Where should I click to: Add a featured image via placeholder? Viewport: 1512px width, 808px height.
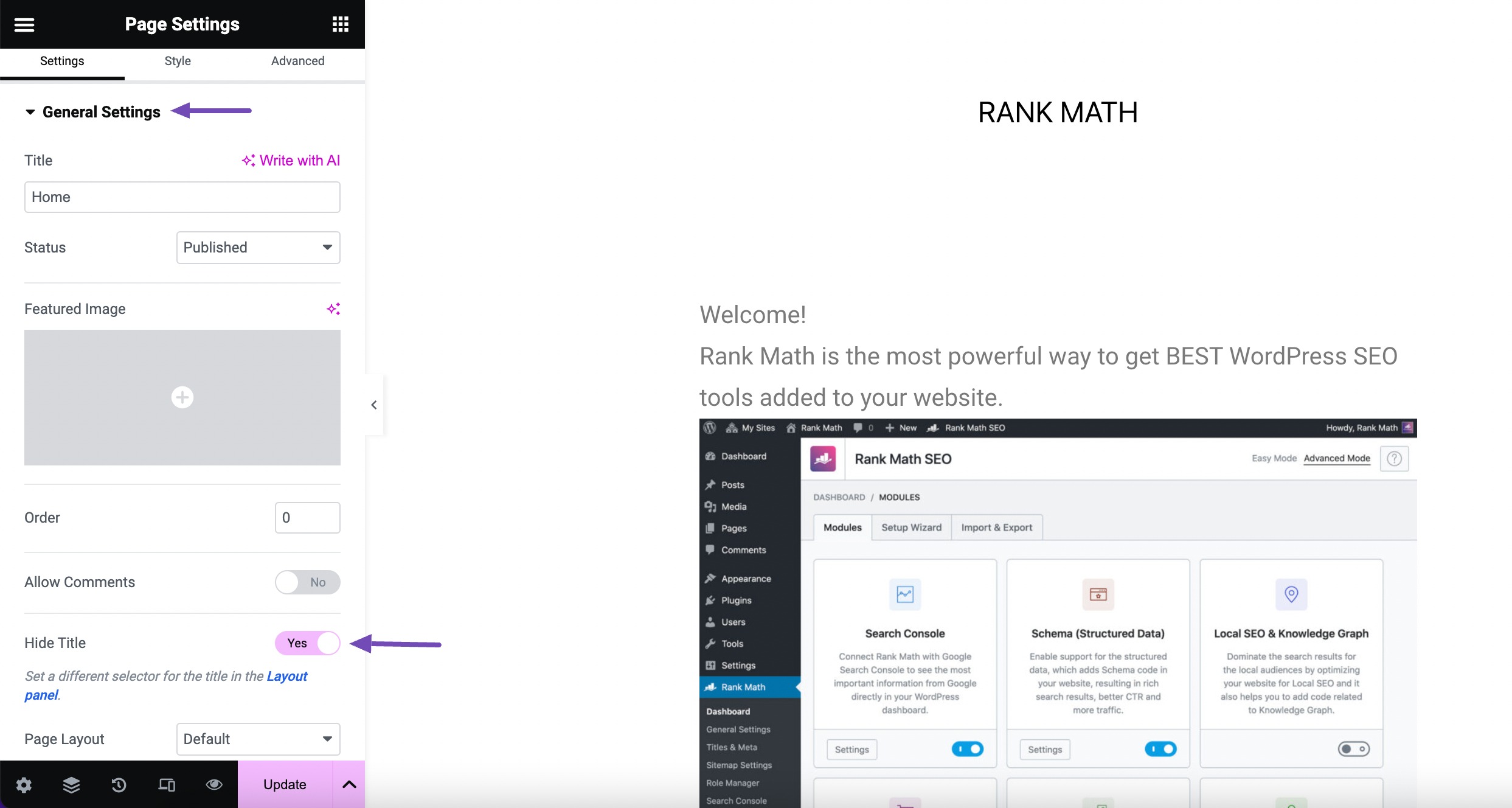coord(182,397)
